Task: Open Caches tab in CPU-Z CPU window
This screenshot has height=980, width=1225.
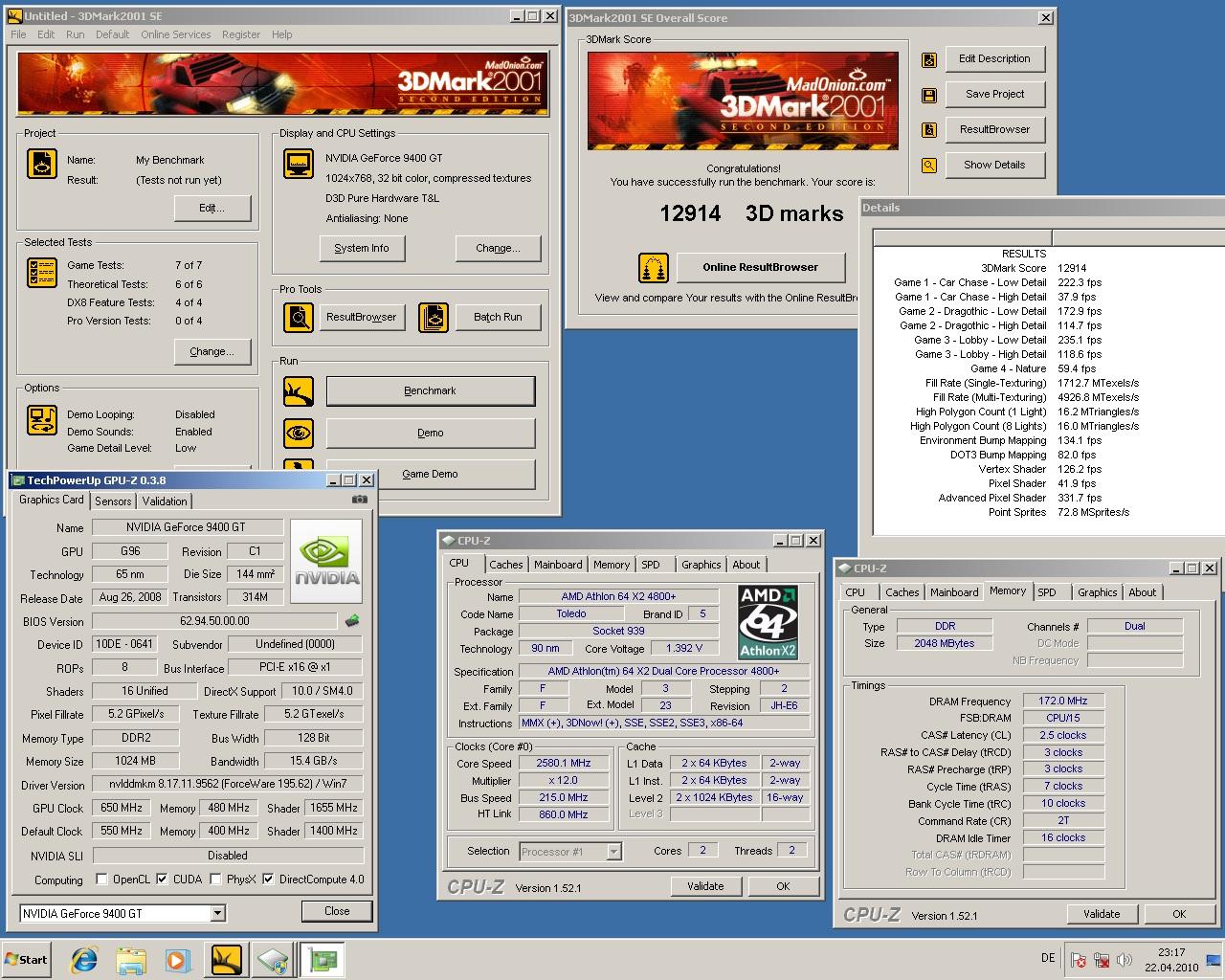Action: tap(506, 565)
